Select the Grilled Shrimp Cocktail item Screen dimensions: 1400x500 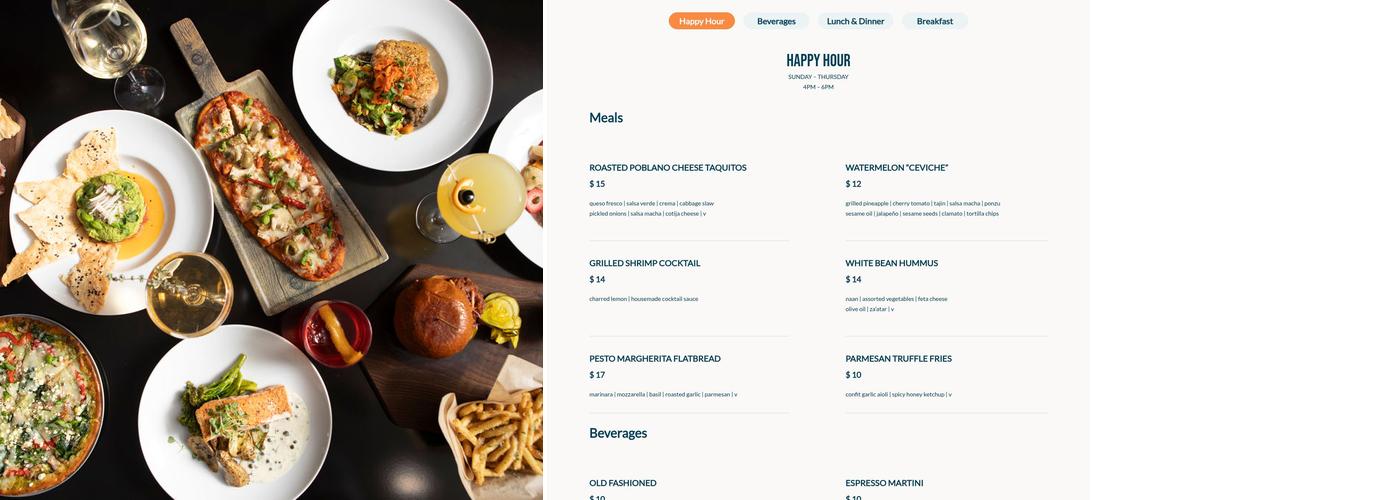pyautogui.click(x=645, y=263)
